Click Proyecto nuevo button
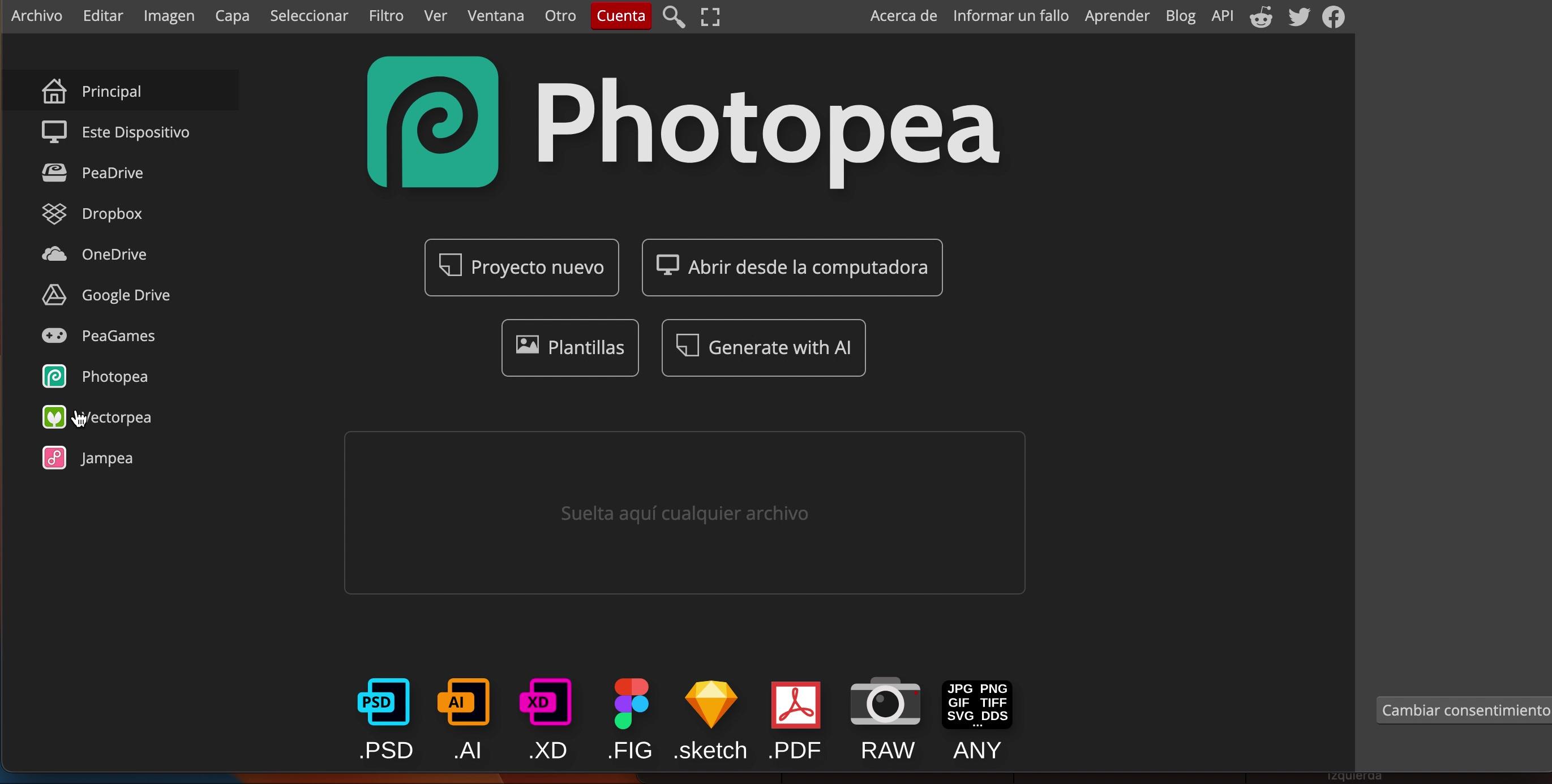The image size is (1552, 784). [x=521, y=268]
